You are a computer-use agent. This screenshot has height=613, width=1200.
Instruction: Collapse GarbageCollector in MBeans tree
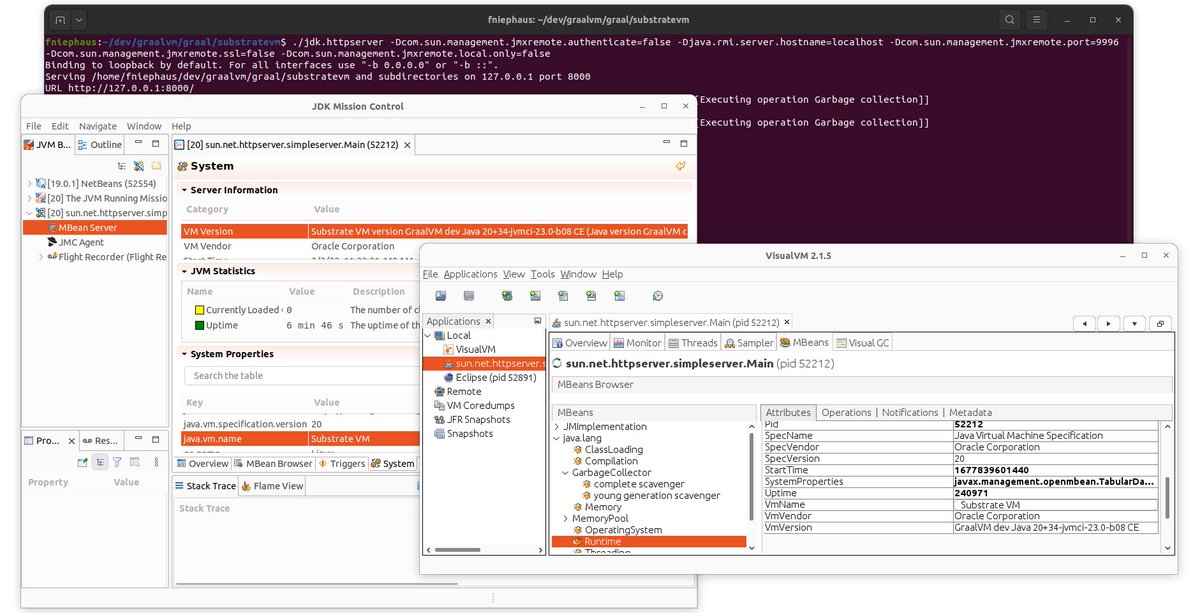pos(567,473)
